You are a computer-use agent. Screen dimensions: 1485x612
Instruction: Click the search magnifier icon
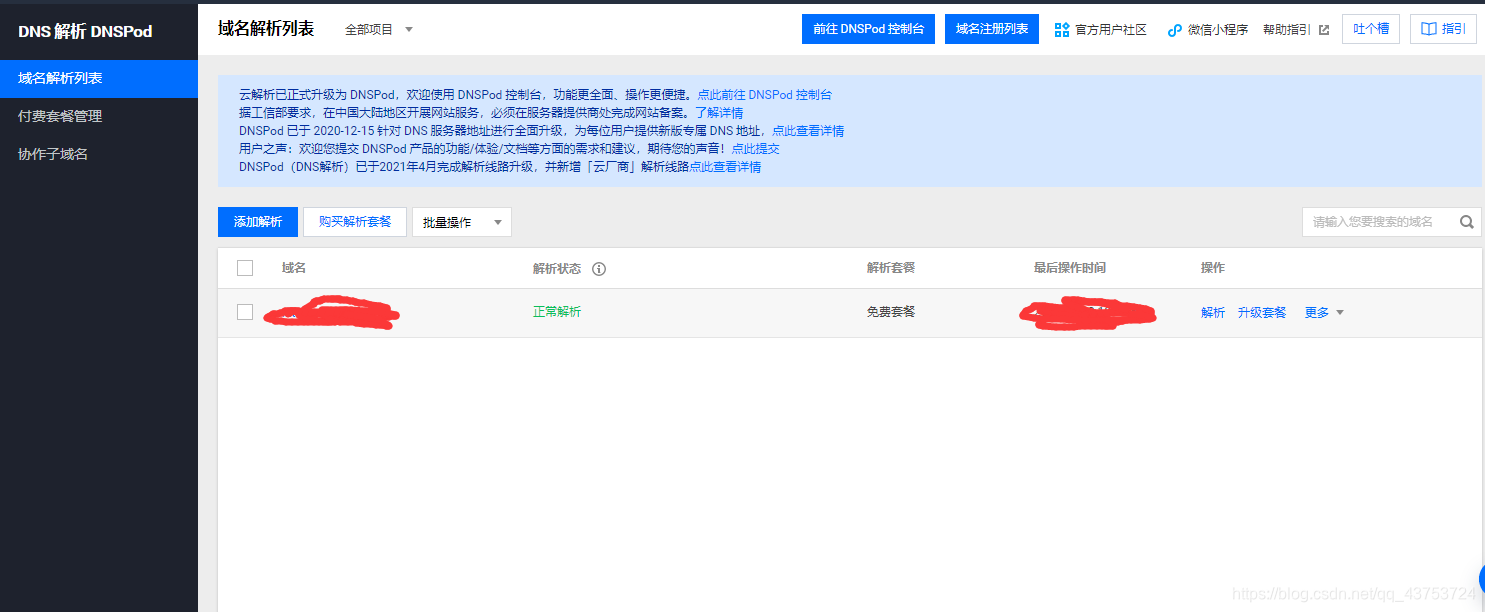click(1466, 222)
